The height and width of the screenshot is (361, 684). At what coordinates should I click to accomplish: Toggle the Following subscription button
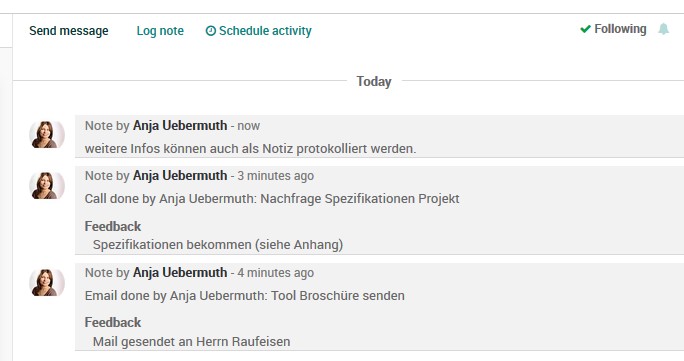click(613, 29)
